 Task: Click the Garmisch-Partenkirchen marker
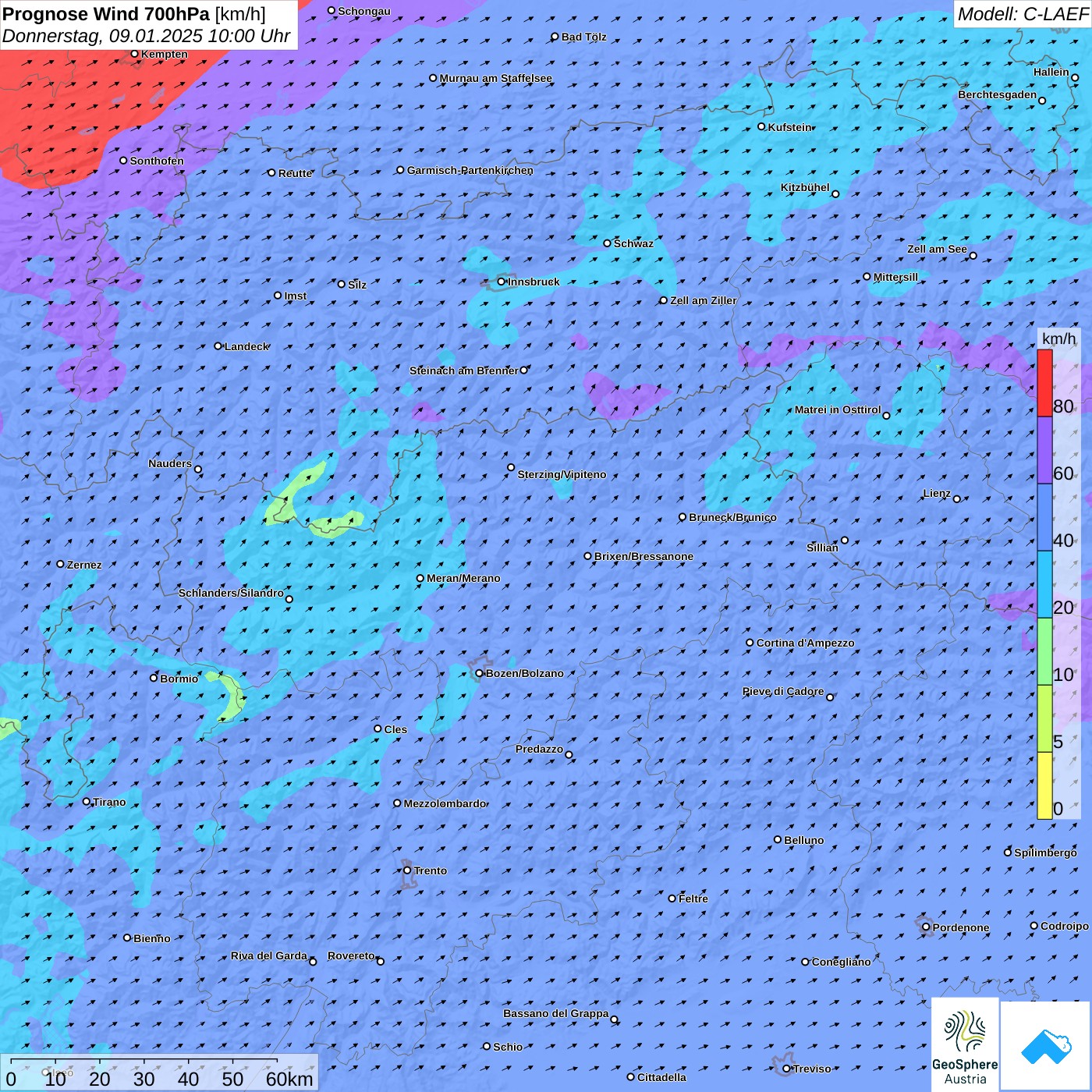(401, 169)
